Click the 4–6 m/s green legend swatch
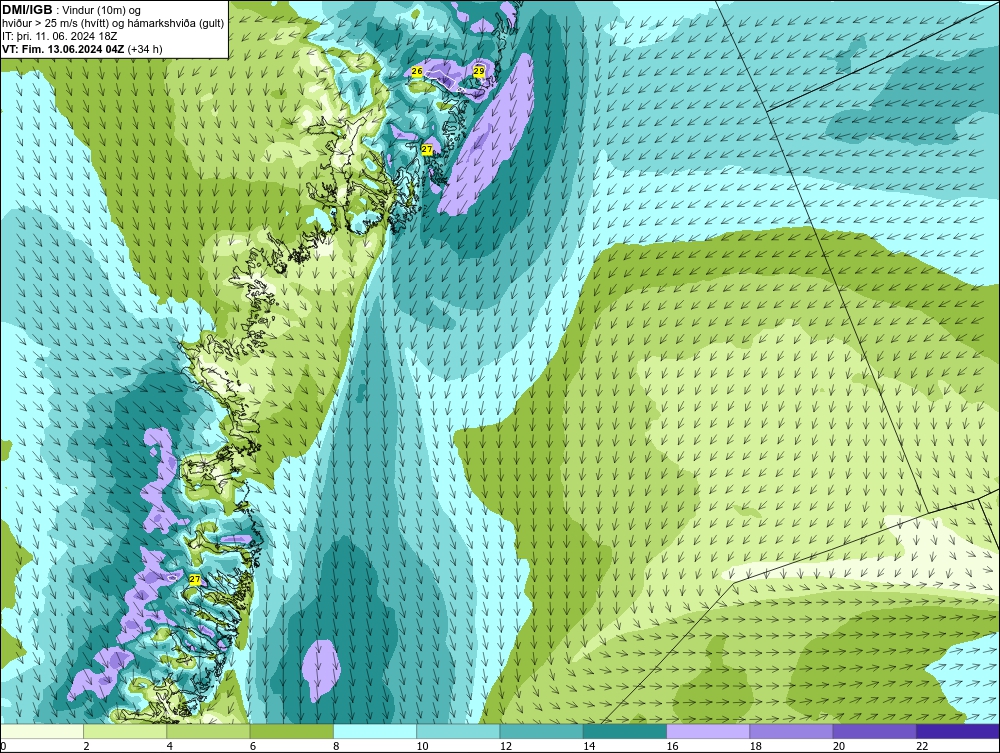 (x=209, y=731)
